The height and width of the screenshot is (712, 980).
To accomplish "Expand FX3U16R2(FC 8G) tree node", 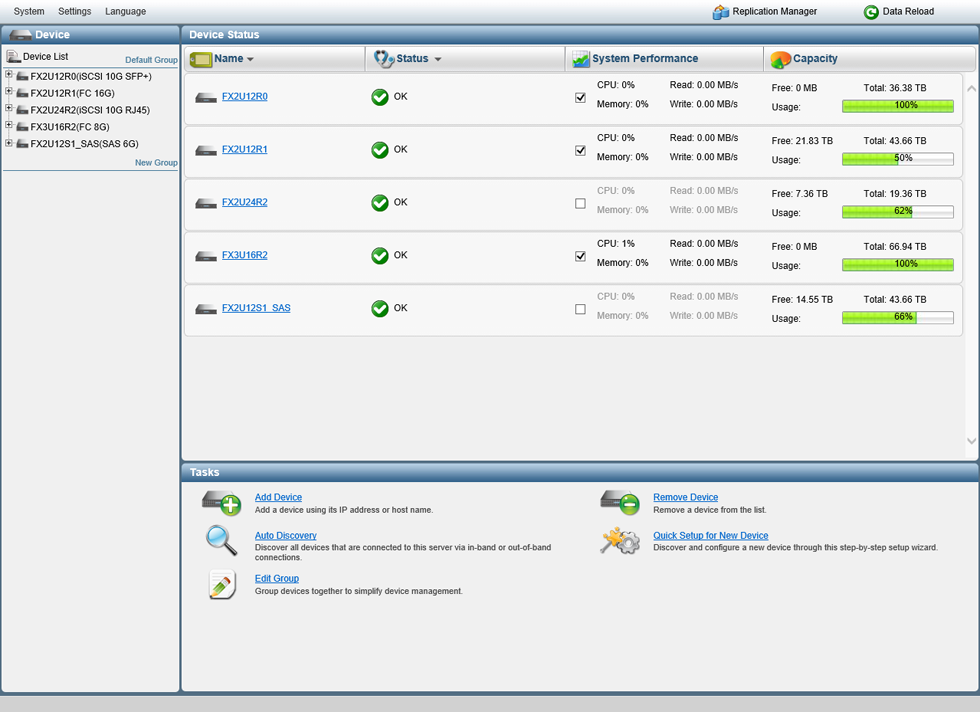I will pyautogui.click(x=9, y=126).
